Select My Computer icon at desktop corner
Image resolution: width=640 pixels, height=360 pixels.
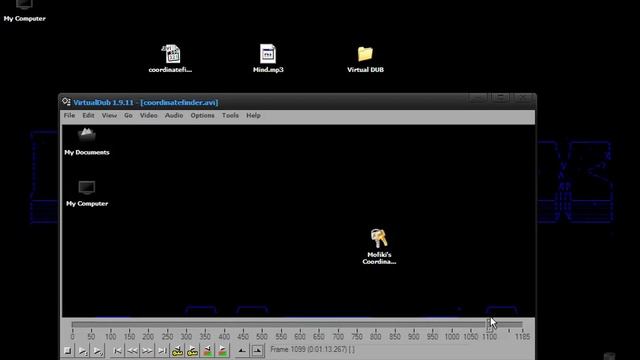pos(24,11)
